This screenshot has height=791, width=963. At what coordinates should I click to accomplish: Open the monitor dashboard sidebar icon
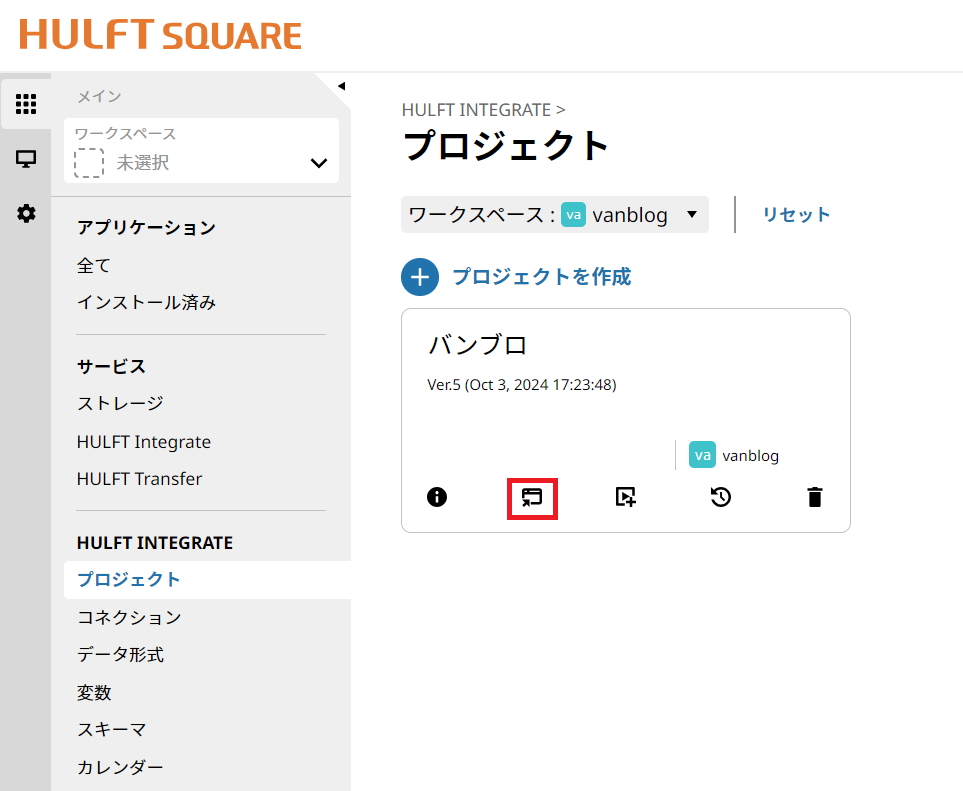[25, 157]
